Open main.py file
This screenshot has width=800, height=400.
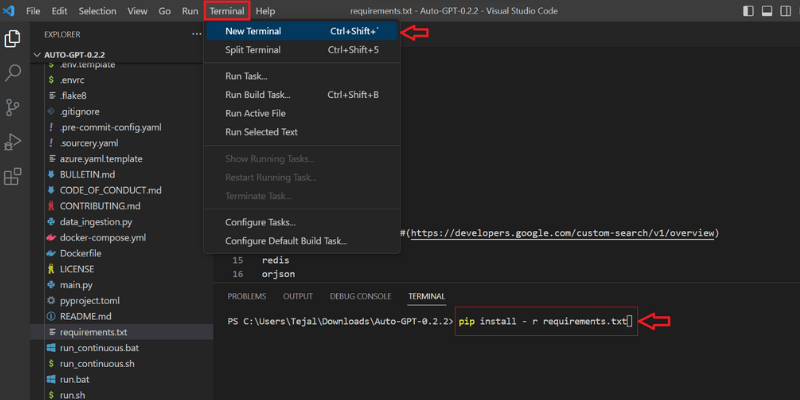coord(76,285)
